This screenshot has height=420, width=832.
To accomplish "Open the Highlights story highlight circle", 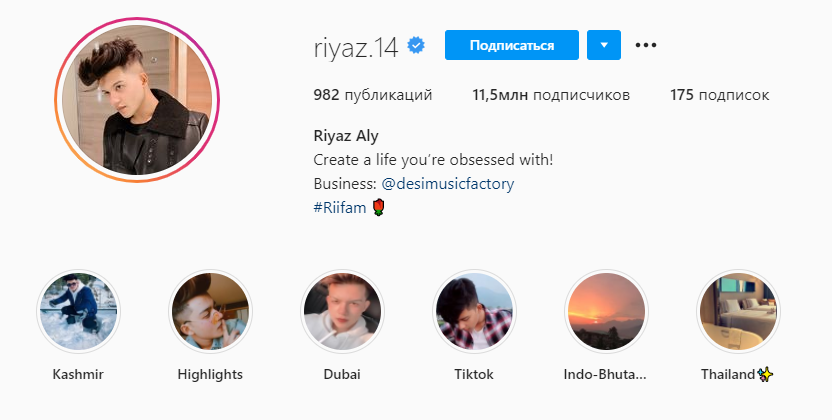I will (210, 311).
